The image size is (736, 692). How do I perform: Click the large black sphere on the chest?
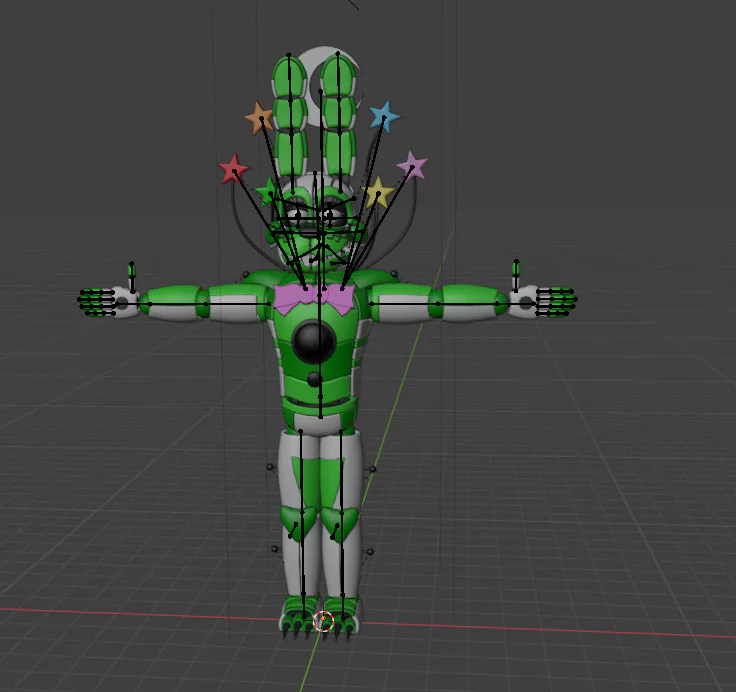tap(314, 342)
